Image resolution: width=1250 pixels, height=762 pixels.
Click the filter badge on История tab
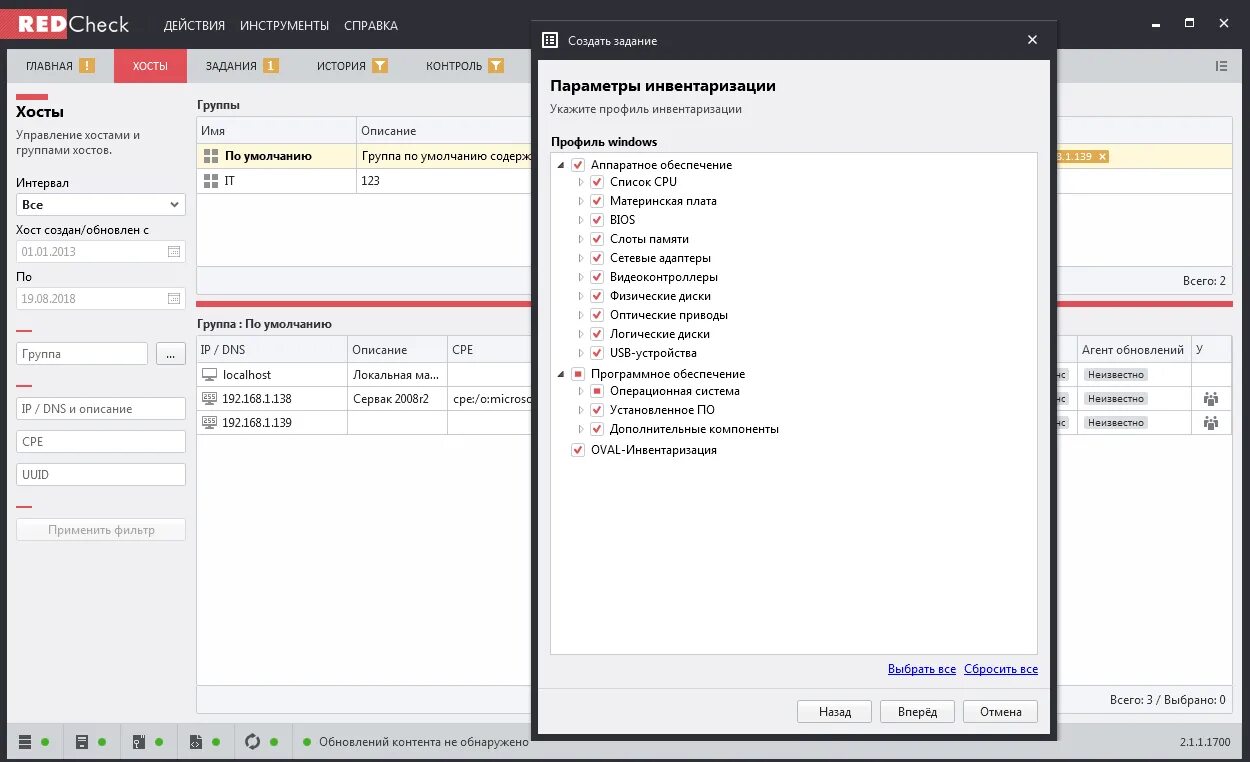[x=380, y=66]
